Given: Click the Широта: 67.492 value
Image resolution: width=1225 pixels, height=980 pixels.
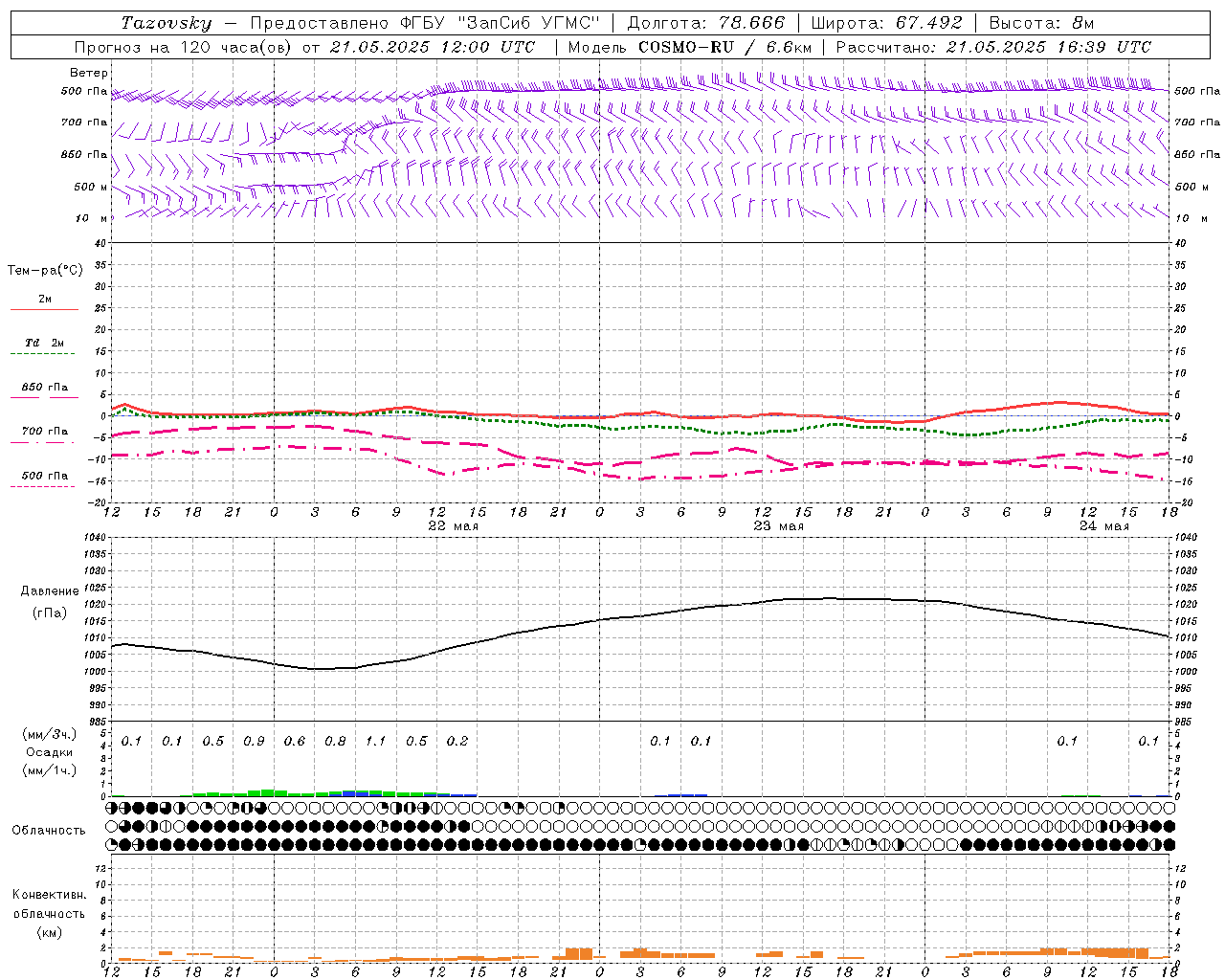Looking at the screenshot, I should (x=886, y=23).
